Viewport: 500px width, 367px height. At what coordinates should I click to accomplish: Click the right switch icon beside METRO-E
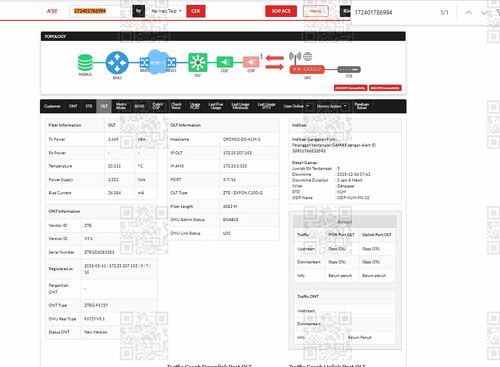[x=171, y=63]
